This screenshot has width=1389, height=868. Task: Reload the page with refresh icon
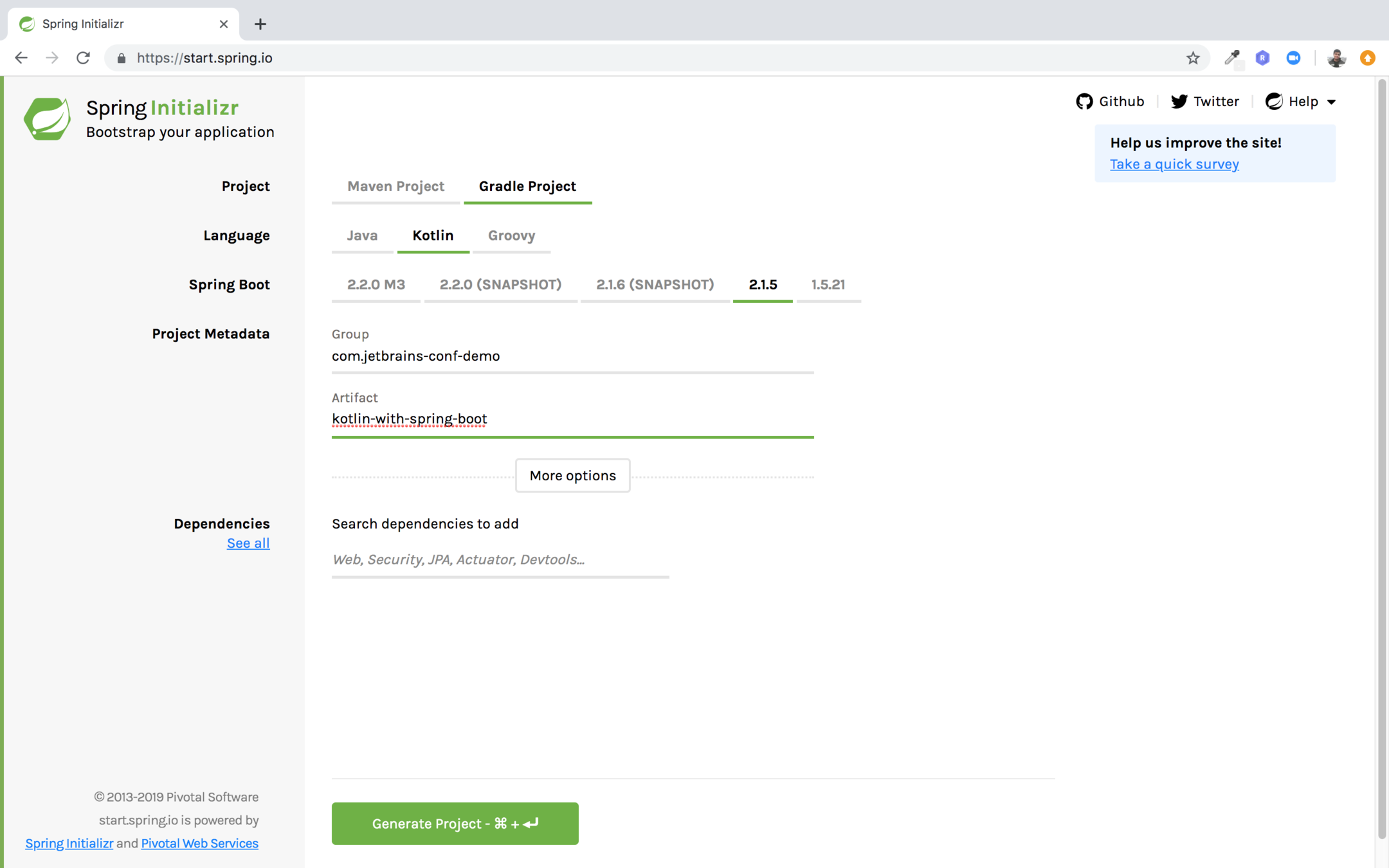click(83, 58)
